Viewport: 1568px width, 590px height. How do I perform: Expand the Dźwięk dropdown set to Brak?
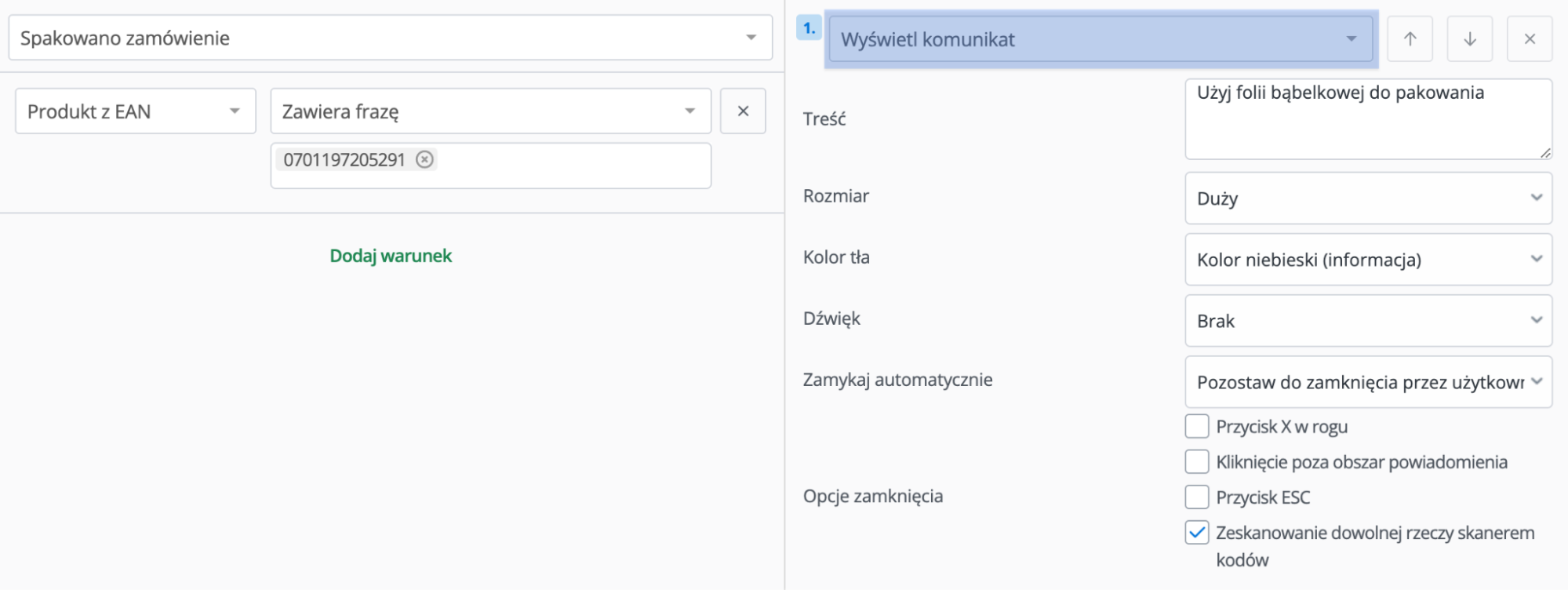(x=1368, y=321)
